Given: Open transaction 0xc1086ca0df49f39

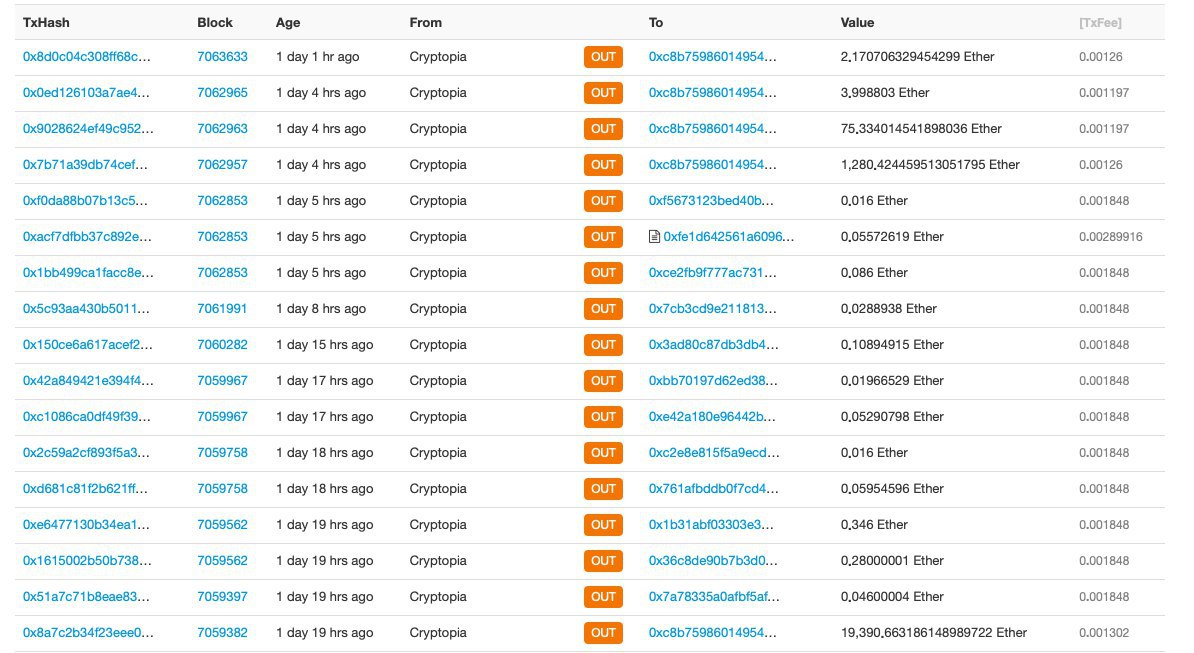Looking at the screenshot, I should [x=87, y=417].
